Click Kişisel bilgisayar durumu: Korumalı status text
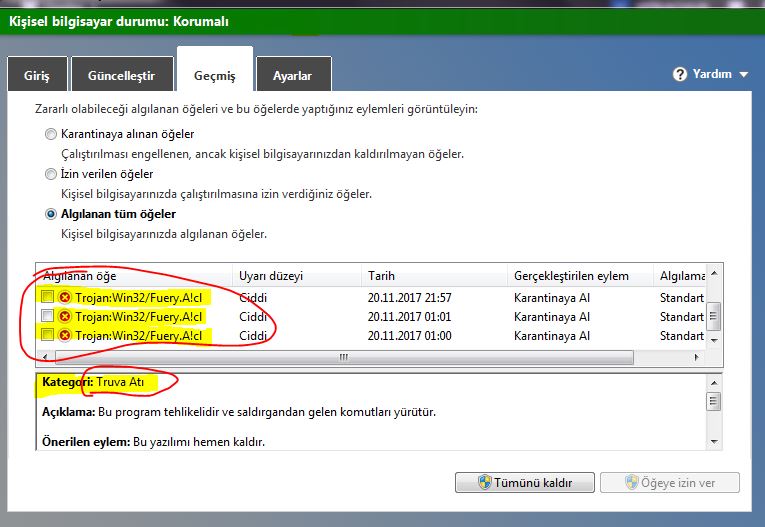765x527 pixels. (119, 21)
